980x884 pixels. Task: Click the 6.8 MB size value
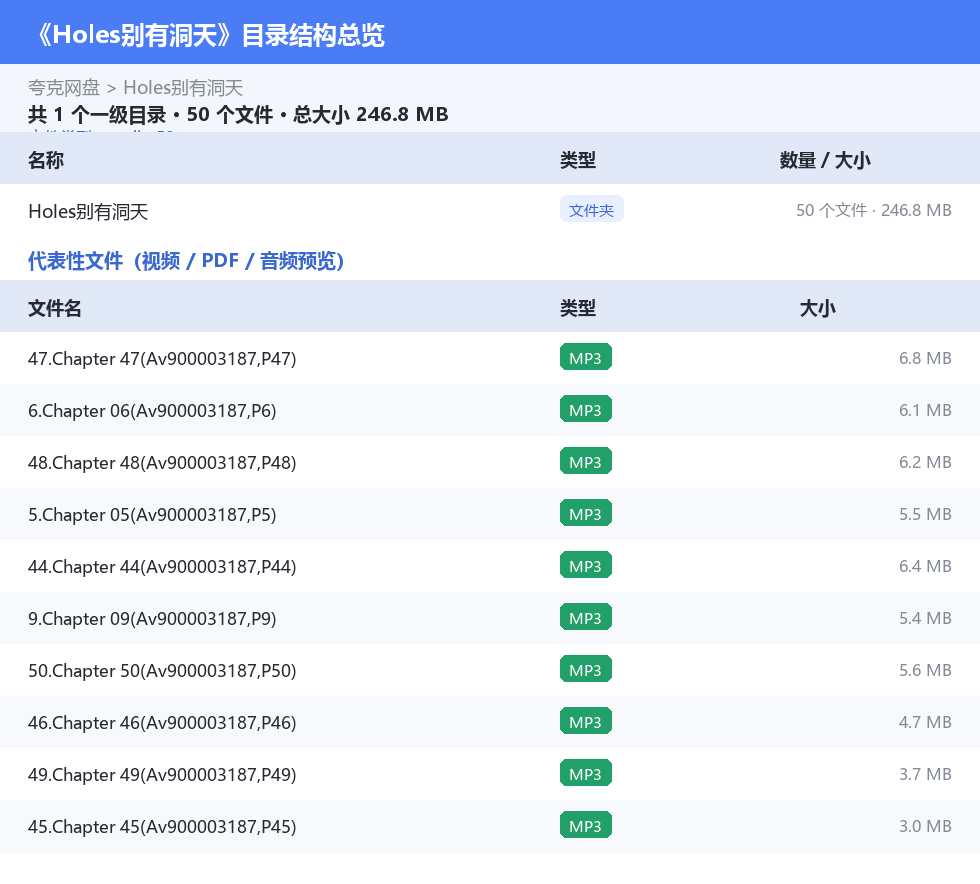(x=925, y=358)
